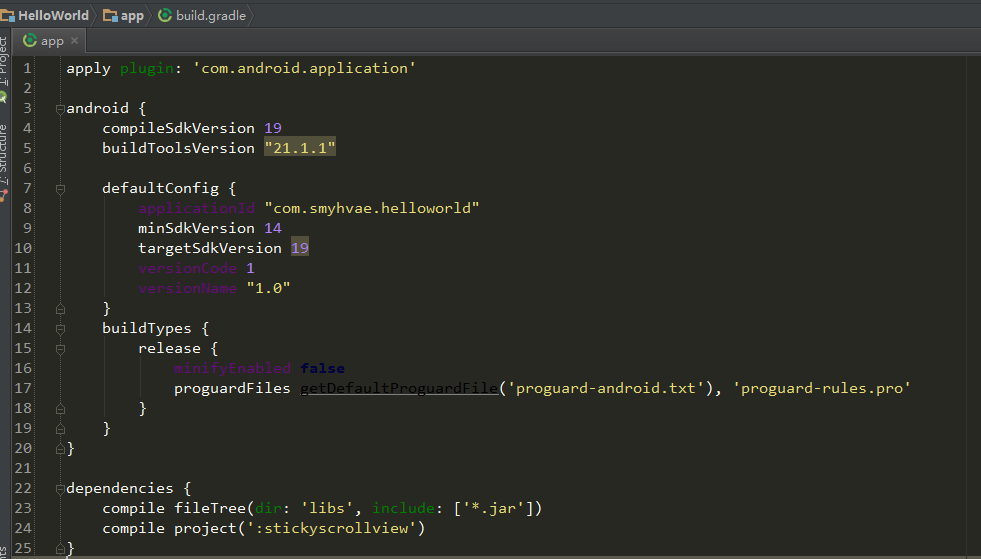Click line number 17 in gutter
This screenshot has width=981, height=559.
coord(23,388)
